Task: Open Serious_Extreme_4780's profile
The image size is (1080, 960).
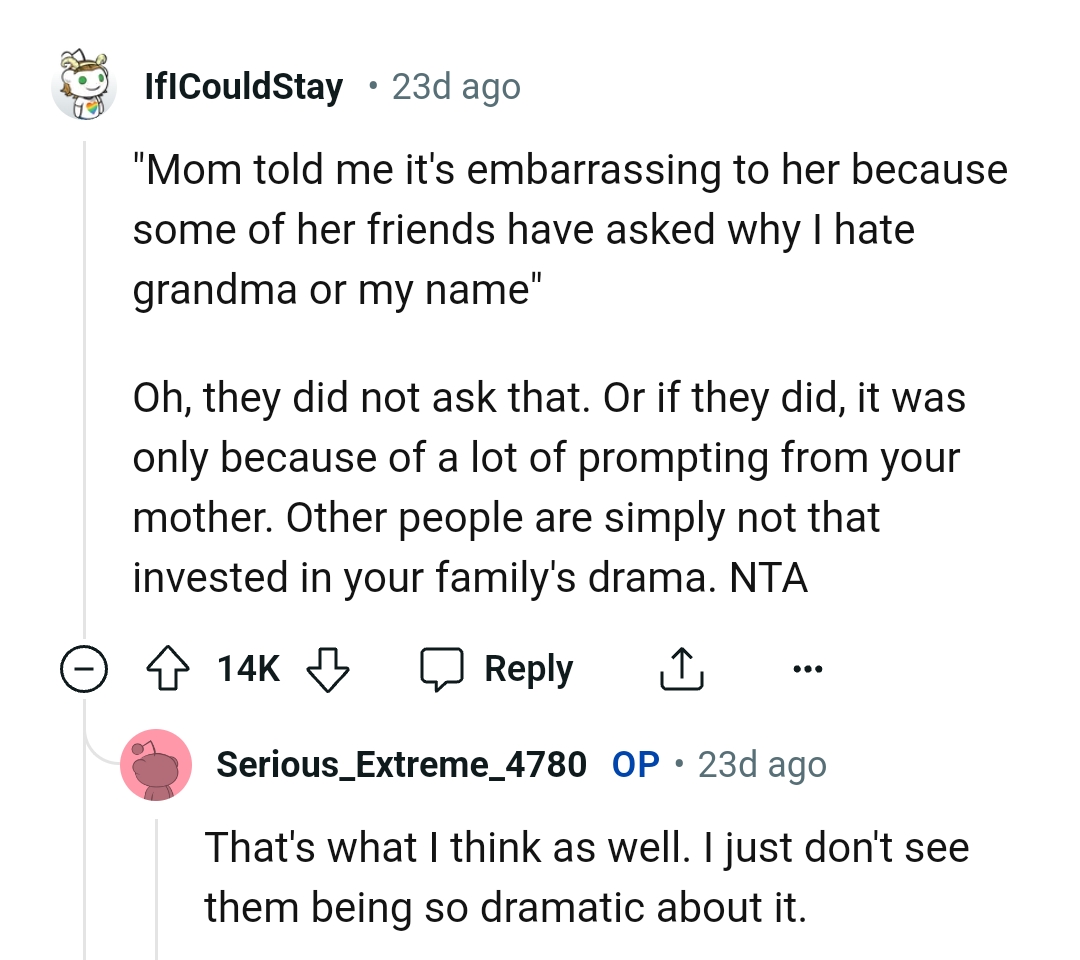Action: coord(401,764)
